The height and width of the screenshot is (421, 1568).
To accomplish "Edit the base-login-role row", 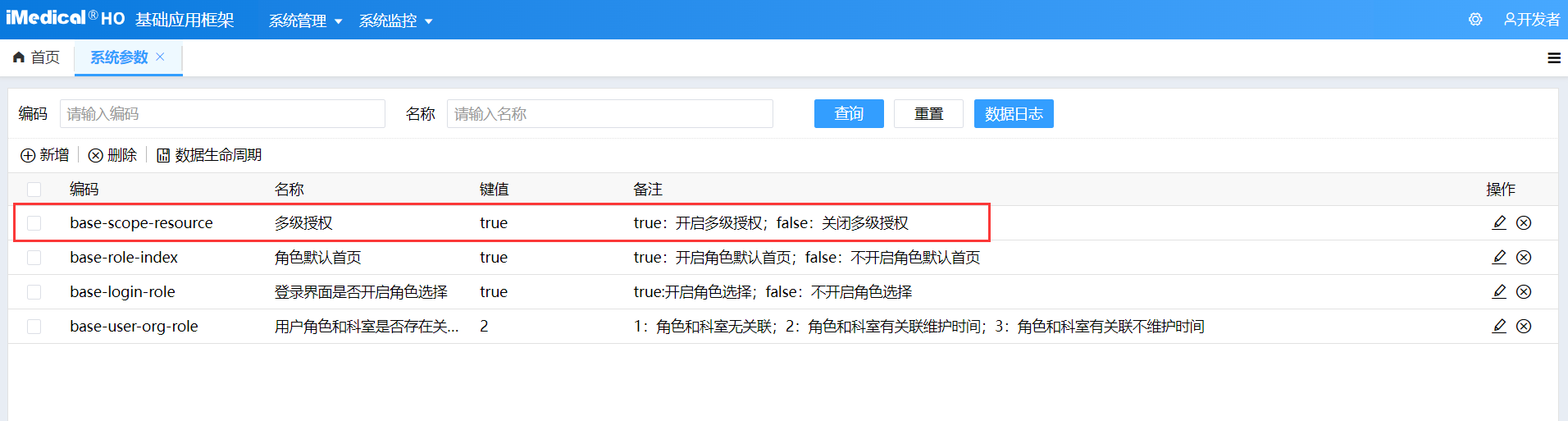I will (x=1499, y=291).
